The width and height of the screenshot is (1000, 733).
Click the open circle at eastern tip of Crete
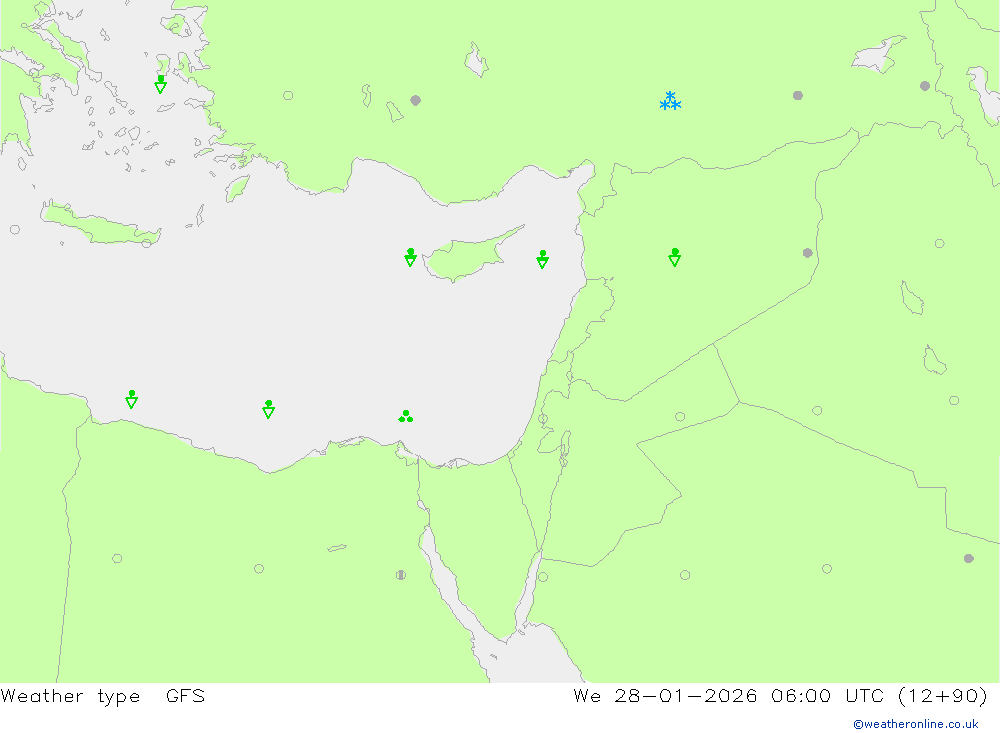coord(147,242)
